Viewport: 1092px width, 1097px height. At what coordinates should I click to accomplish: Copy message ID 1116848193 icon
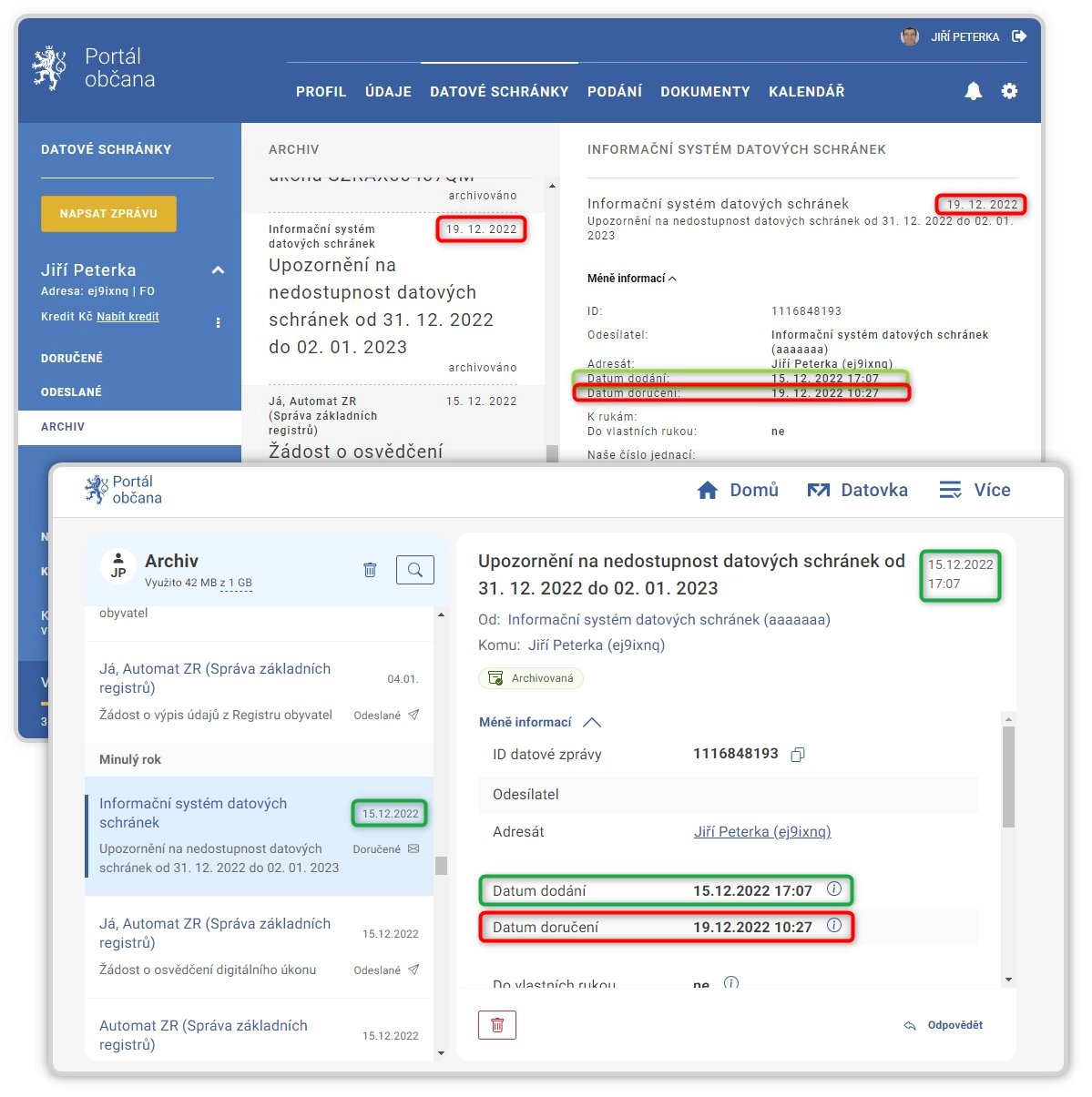[798, 755]
